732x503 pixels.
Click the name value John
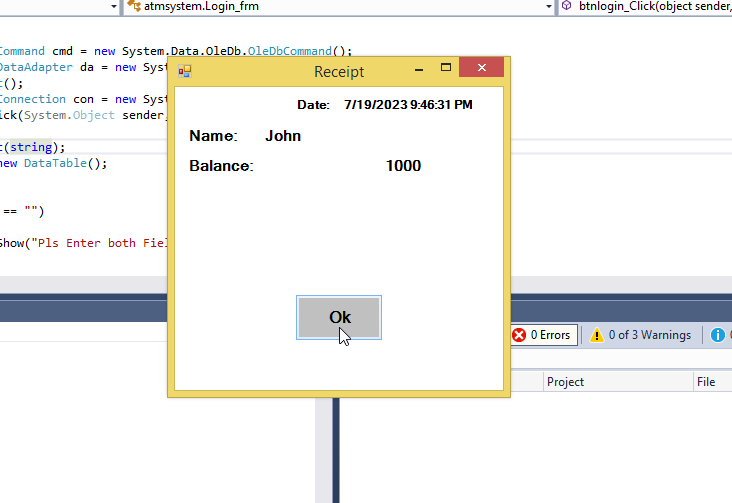coord(283,136)
